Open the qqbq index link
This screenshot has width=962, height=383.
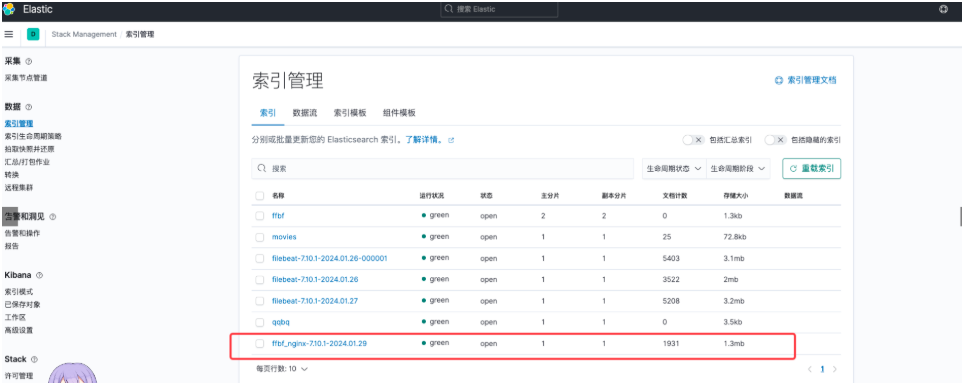coord(281,322)
